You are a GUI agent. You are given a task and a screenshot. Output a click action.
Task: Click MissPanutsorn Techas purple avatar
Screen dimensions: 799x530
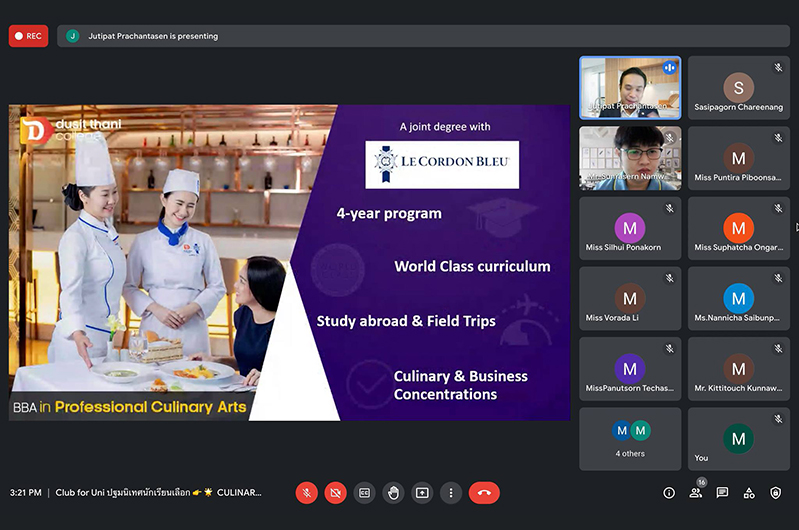pos(630,368)
